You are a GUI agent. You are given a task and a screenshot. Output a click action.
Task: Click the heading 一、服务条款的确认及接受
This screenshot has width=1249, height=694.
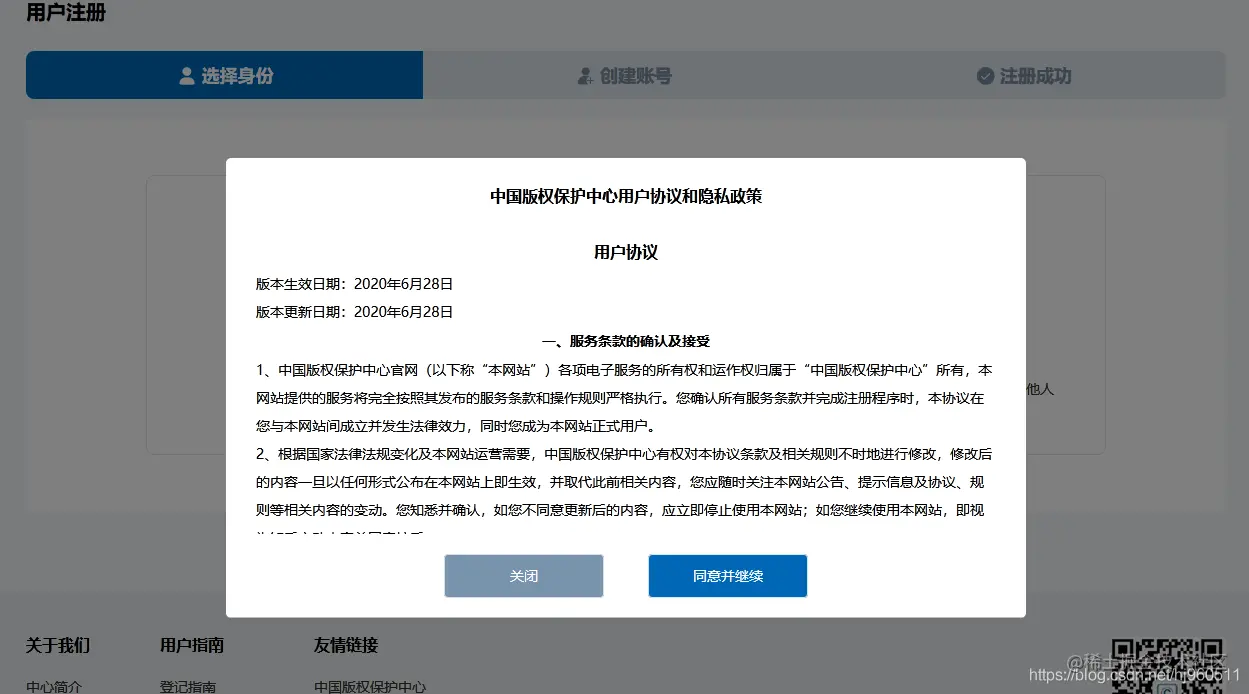click(x=626, y=341)
